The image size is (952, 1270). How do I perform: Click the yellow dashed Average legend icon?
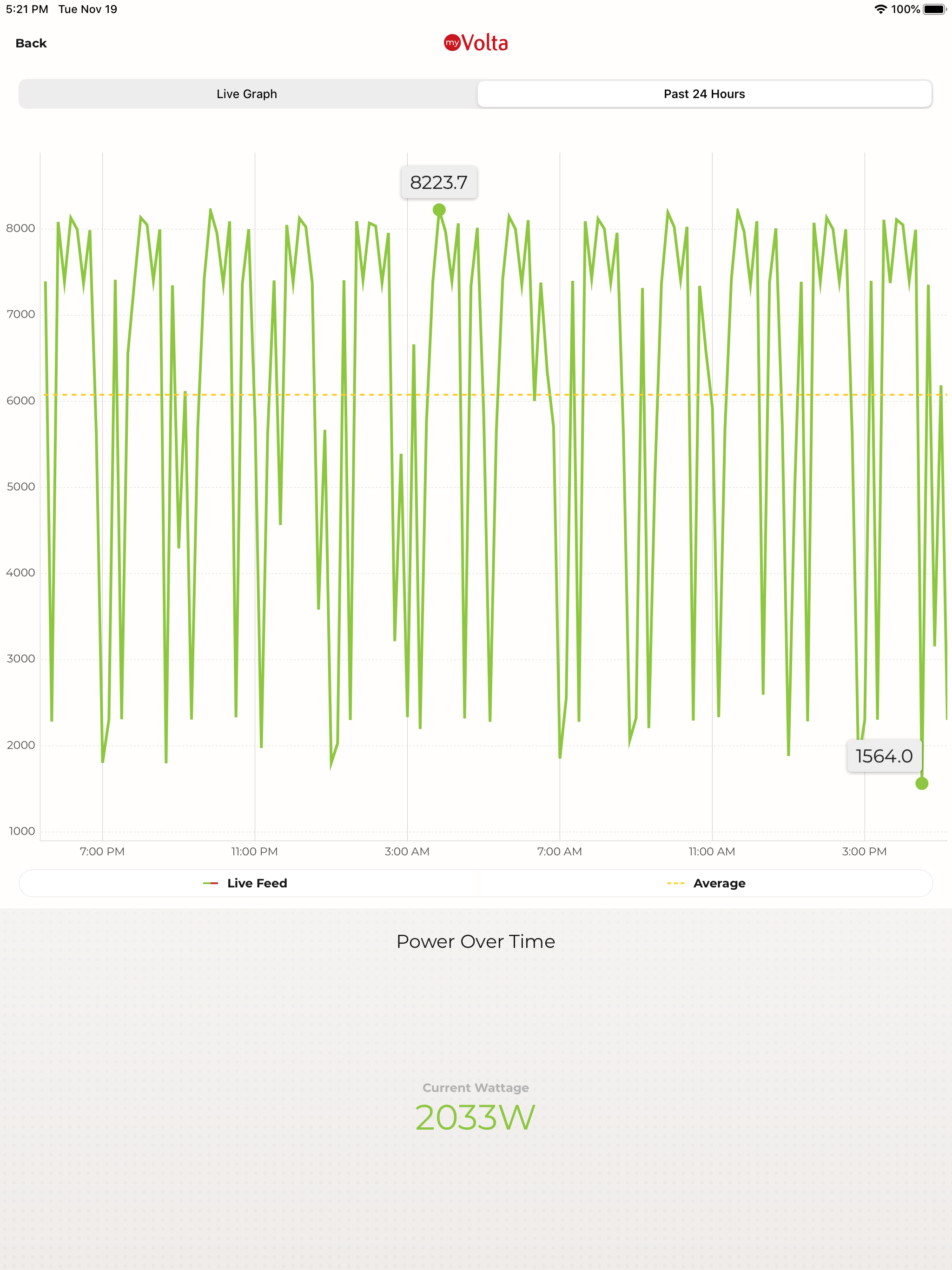[x=675, y=883]
